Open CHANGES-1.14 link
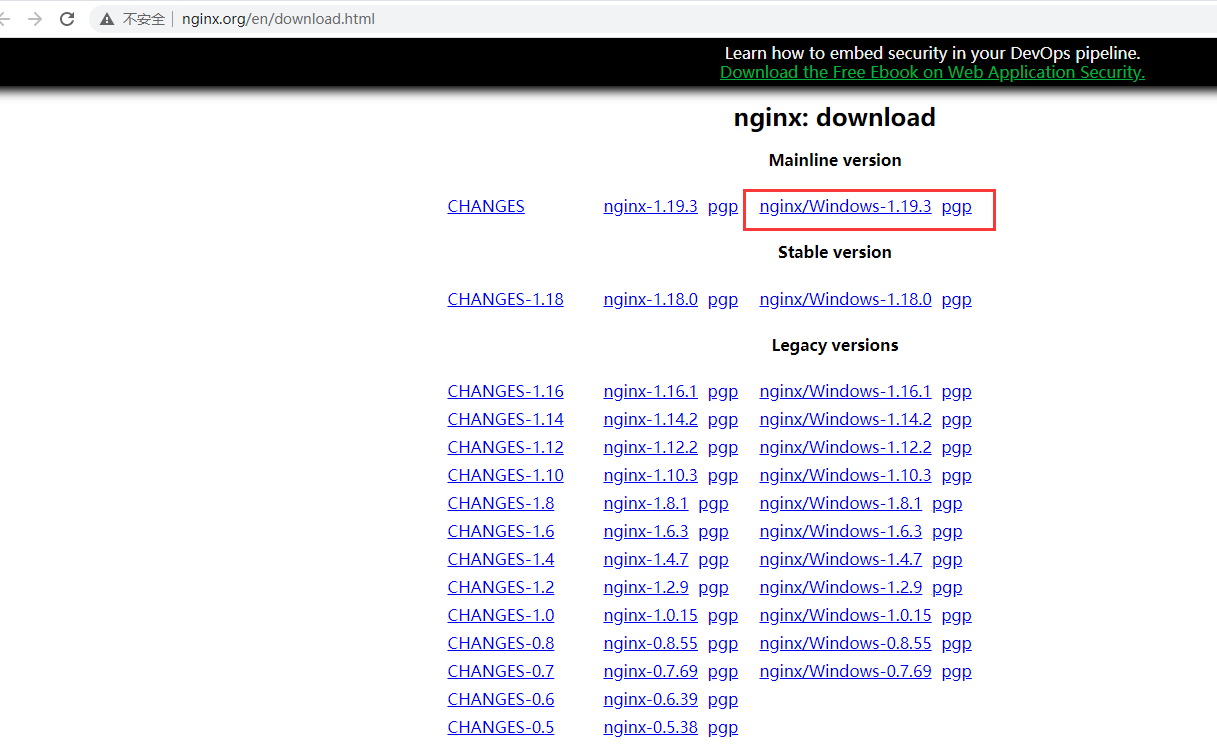The height and width of the screenshot is (750, 1217). pos(505,419)
